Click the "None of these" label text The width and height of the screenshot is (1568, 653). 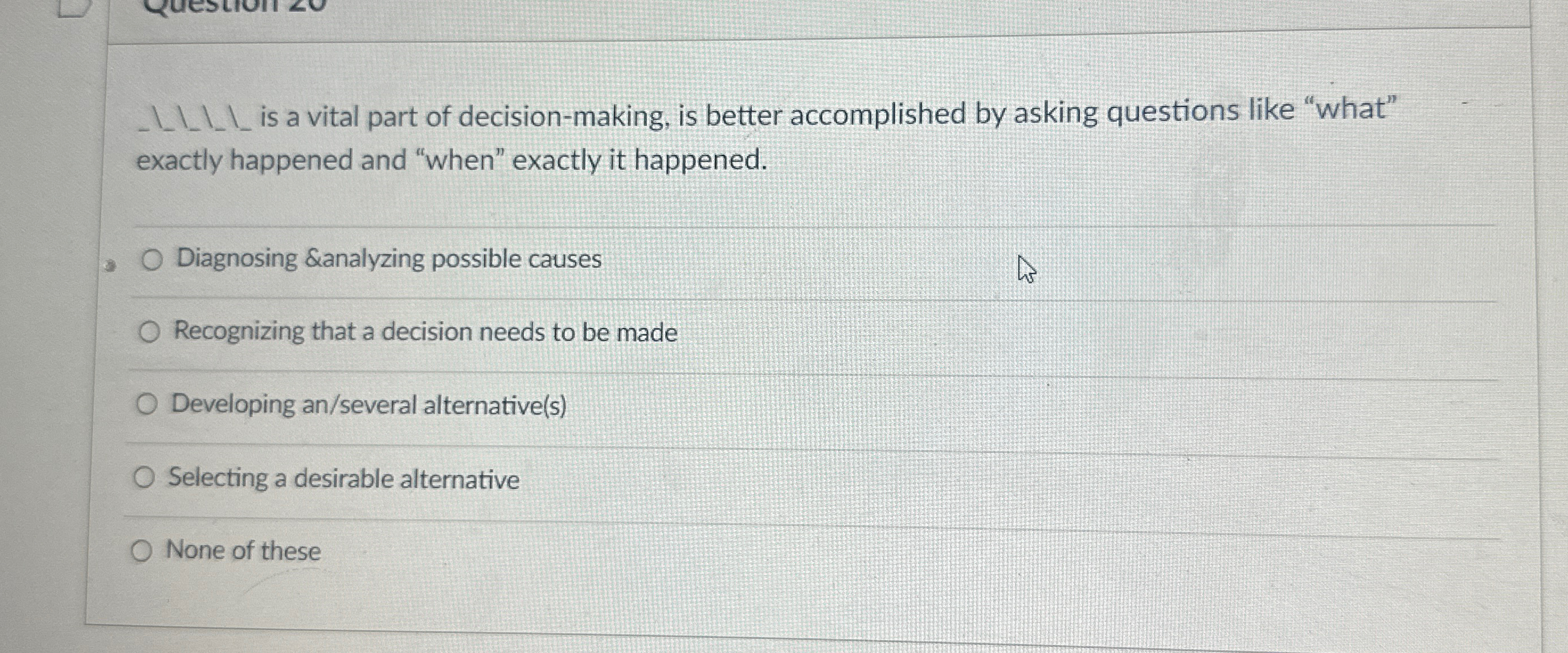tap(242, 551)
